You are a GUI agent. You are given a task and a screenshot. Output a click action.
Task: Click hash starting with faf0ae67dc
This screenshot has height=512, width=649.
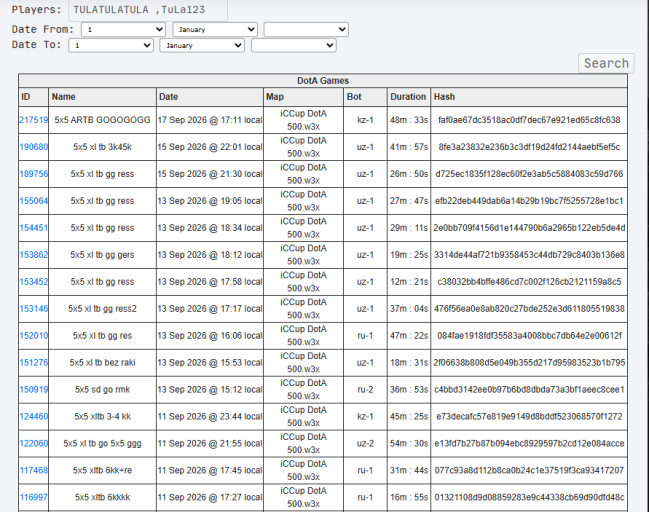pos(529,120)
